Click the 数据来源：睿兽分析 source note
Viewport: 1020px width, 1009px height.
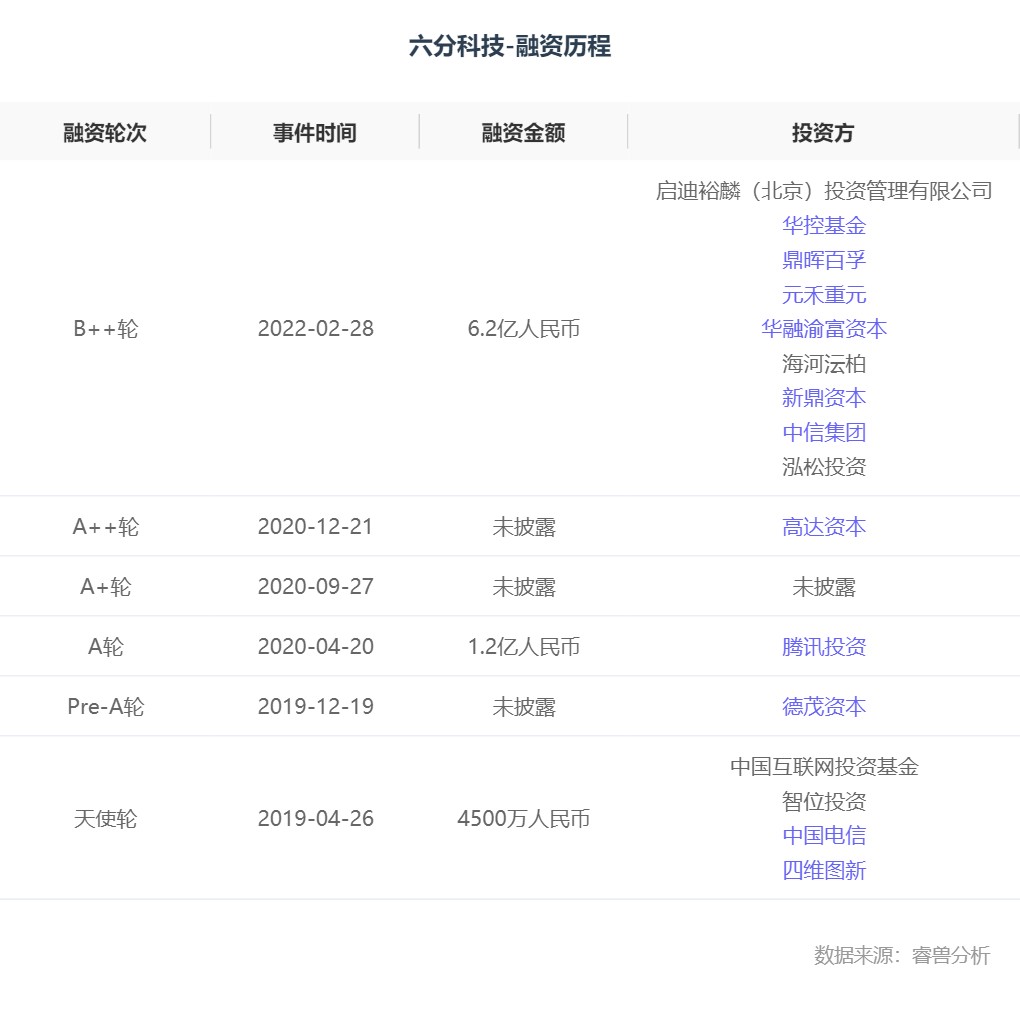902,955
